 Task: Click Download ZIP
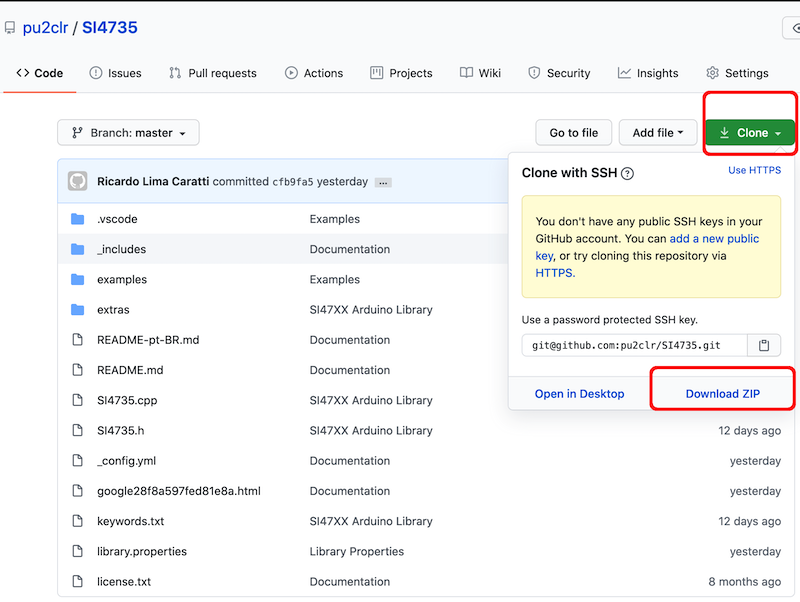pyautogui.click(x=722, y=394)
